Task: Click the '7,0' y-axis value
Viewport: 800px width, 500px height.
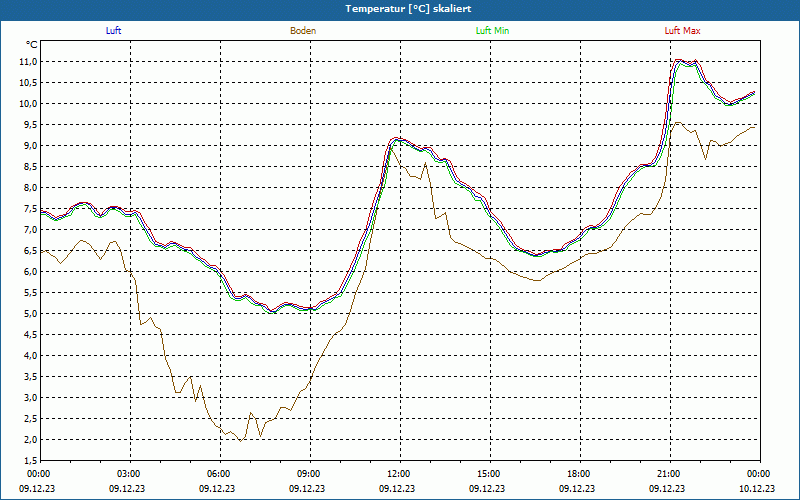Action: click(30, 230)
